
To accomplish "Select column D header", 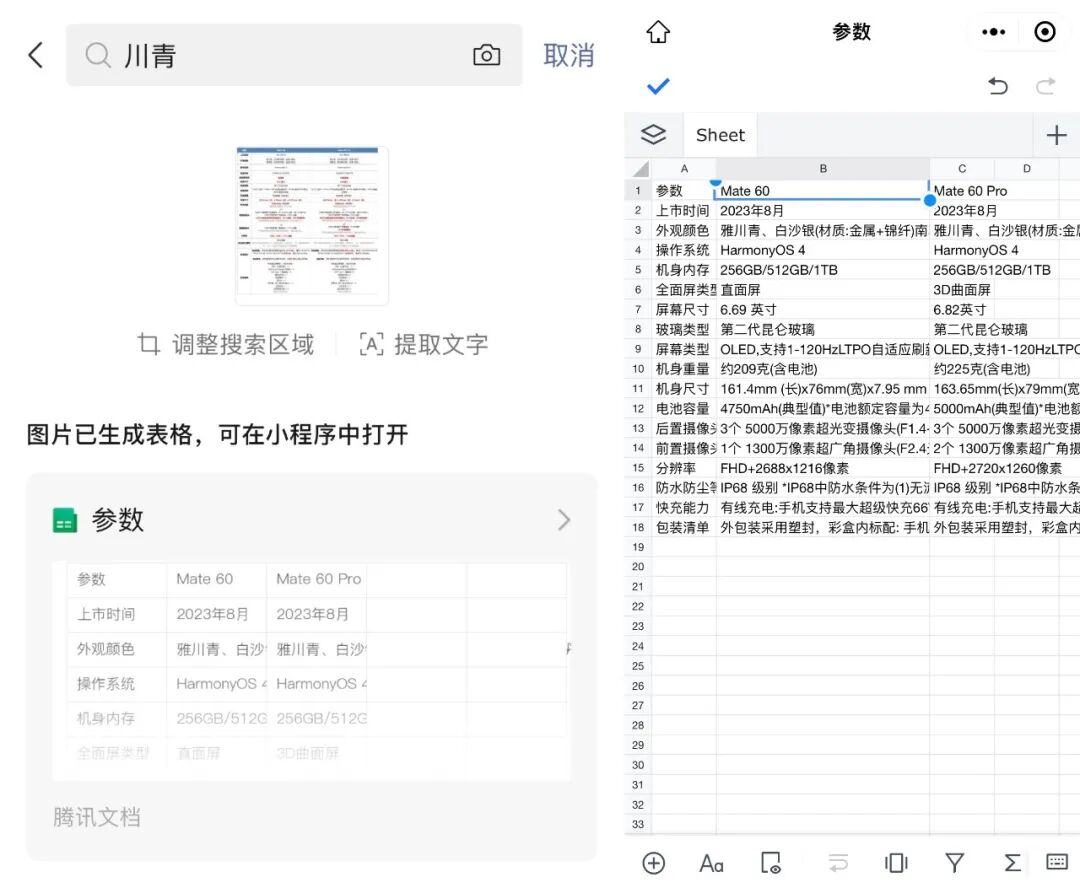I will (1027, 169).
